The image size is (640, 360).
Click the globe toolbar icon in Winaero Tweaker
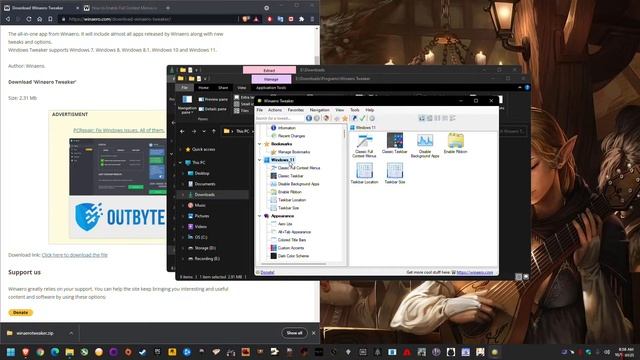tap(326, 118)
